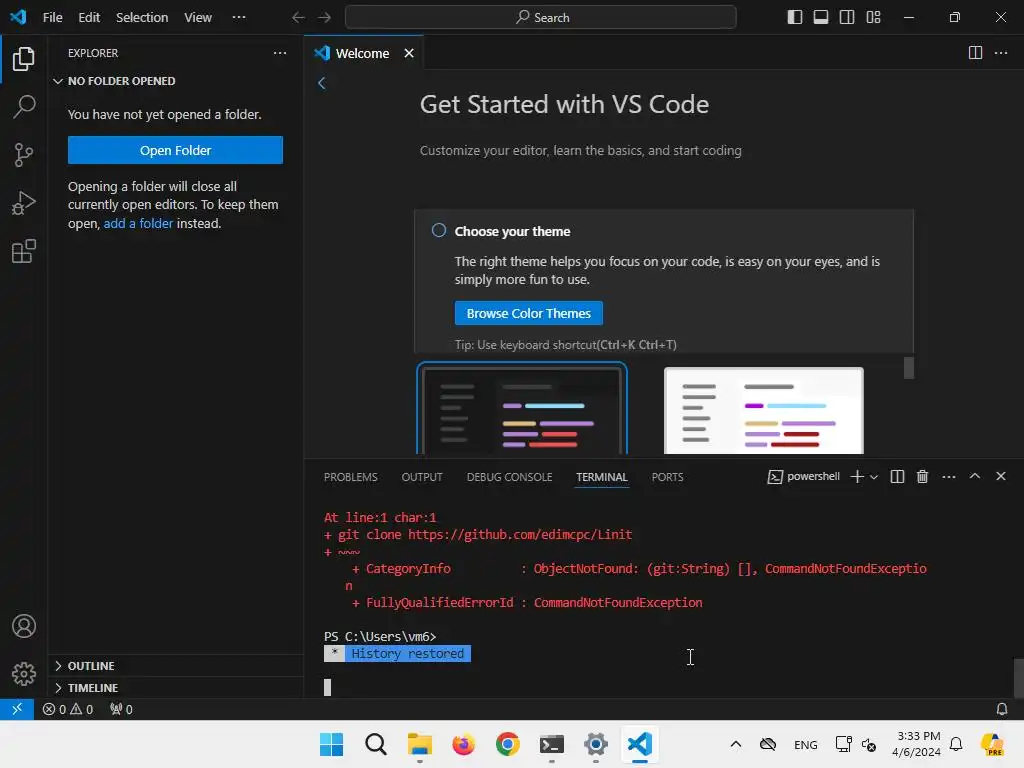1024x768 pixels.
Task: Select the light theme preview thumbnail
Action: (x=763, y=411)
